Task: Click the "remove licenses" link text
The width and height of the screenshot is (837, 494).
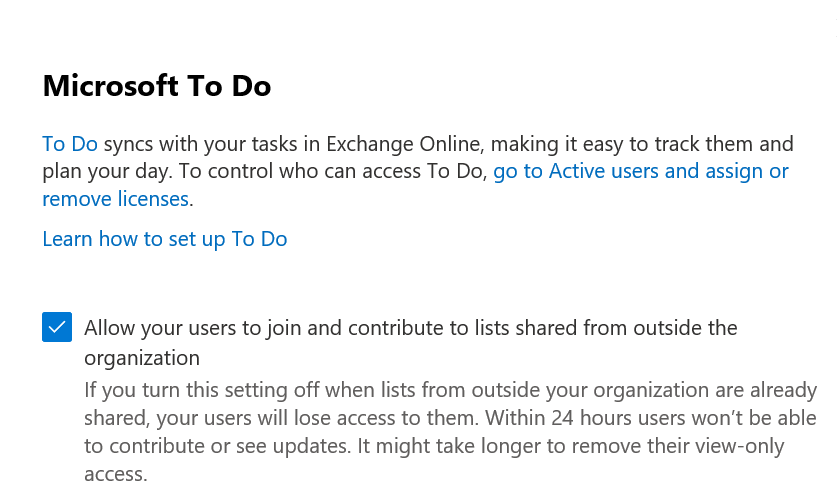Action: pos(115,199)
